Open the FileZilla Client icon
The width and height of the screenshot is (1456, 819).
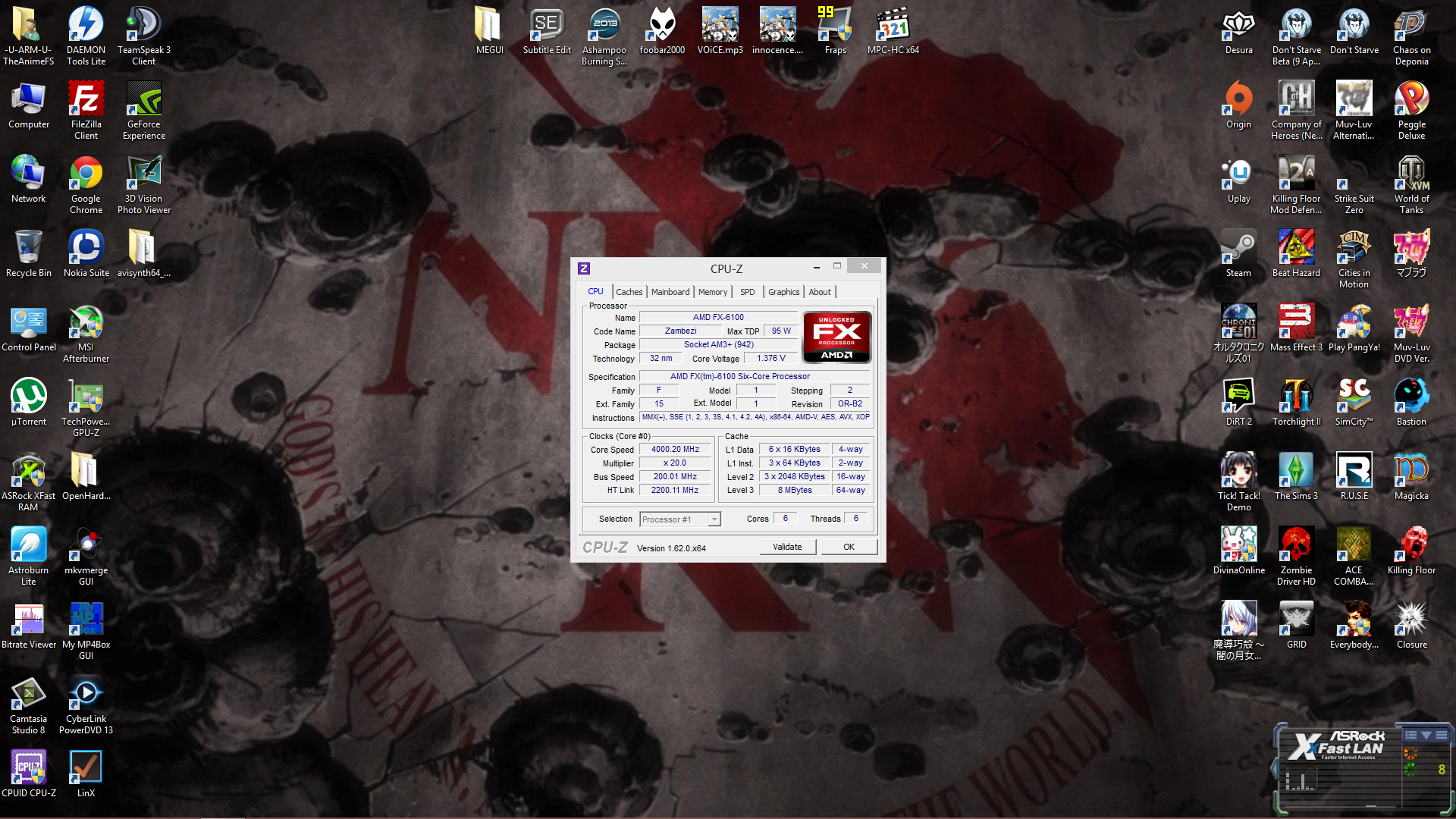coord(86,102)
